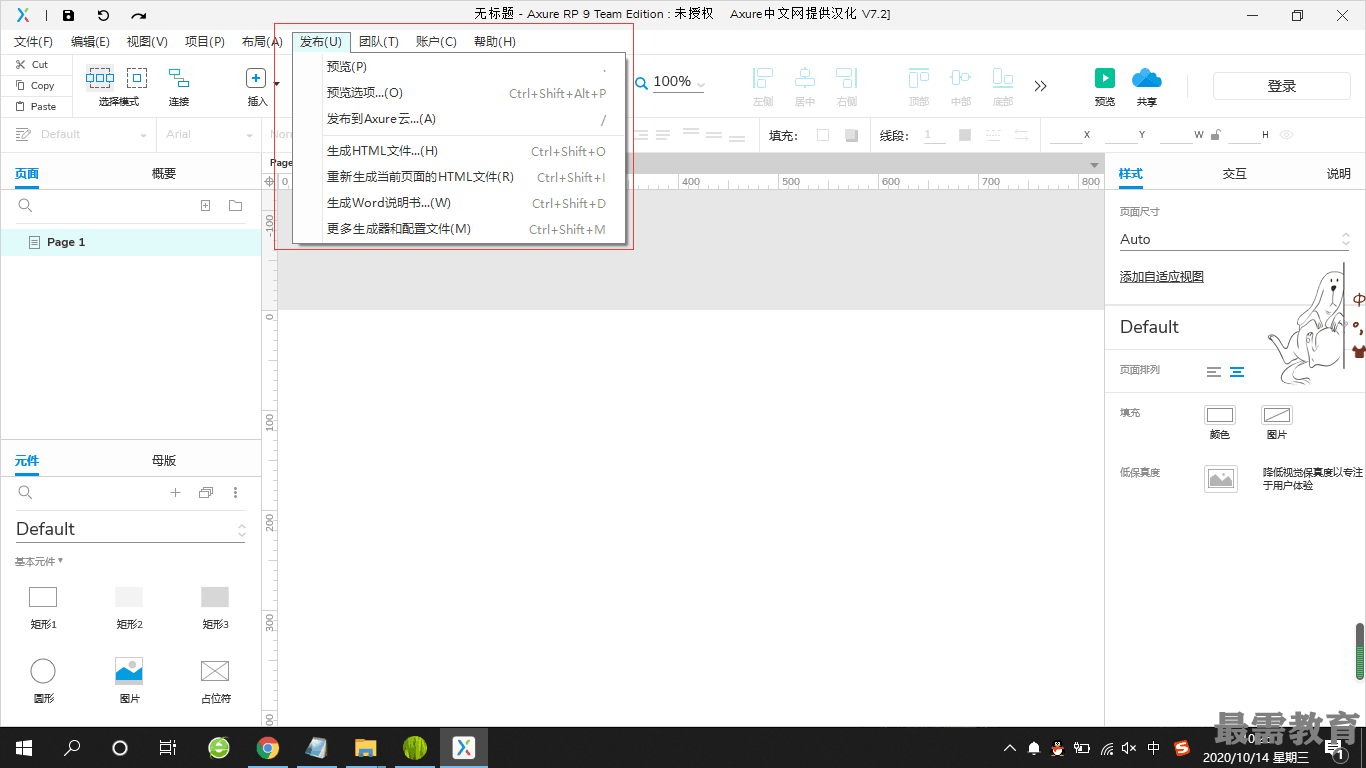The width and height of the screenshot is (1366, 768).
Task: Select Page 1 in the pages tree
Action: click(131, 242)
